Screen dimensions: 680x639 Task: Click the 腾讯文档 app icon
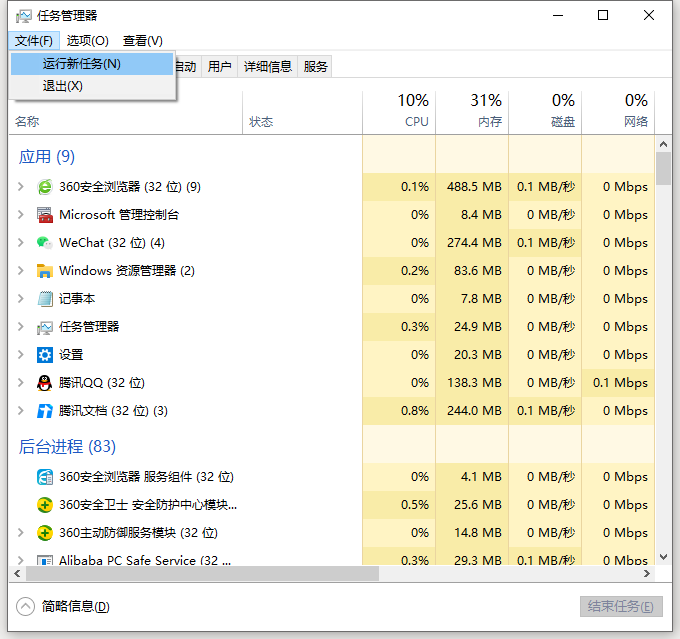44,411
